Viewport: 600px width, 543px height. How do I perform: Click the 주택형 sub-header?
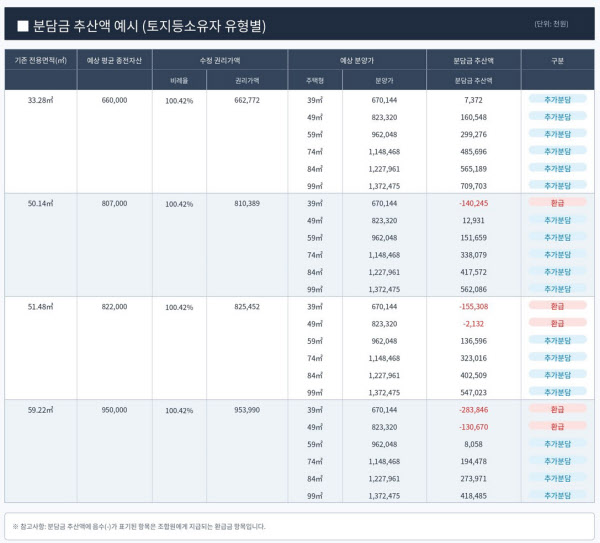click(x=315, y=81)
